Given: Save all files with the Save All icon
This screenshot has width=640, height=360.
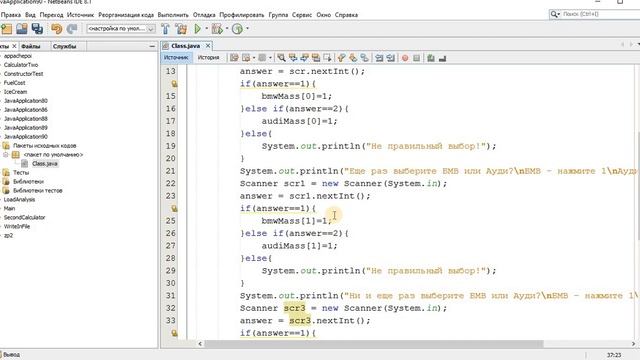Looking at the screenshot, I should (37, 29).
